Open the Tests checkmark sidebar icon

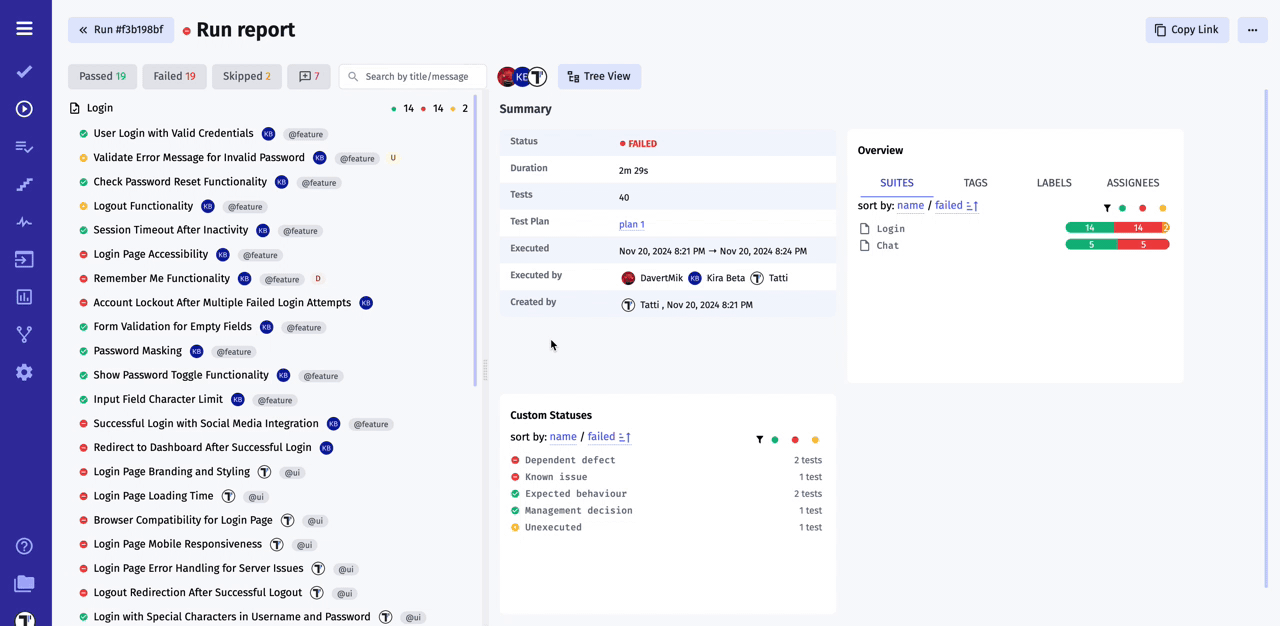coord(24,72)
